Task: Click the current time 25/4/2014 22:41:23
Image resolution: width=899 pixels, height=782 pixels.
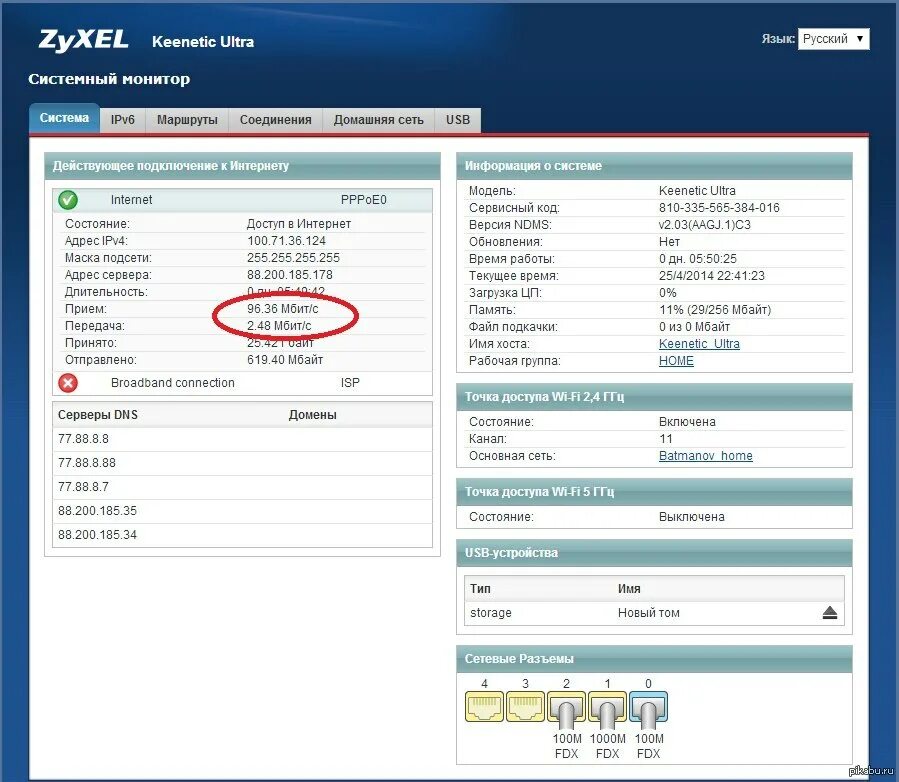Action: click(712, 276)
